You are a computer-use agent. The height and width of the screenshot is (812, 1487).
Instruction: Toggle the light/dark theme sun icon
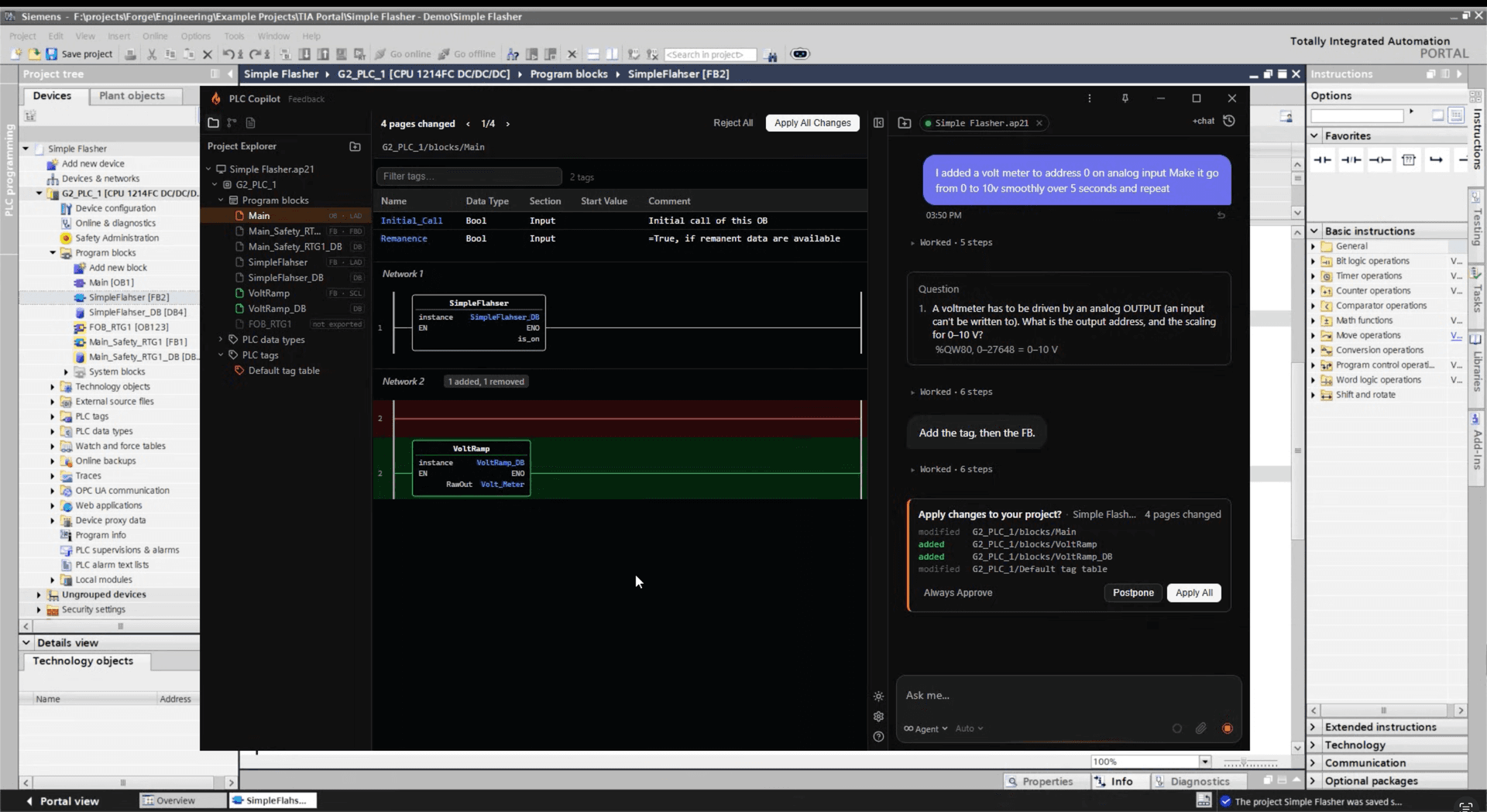point(878,697)
